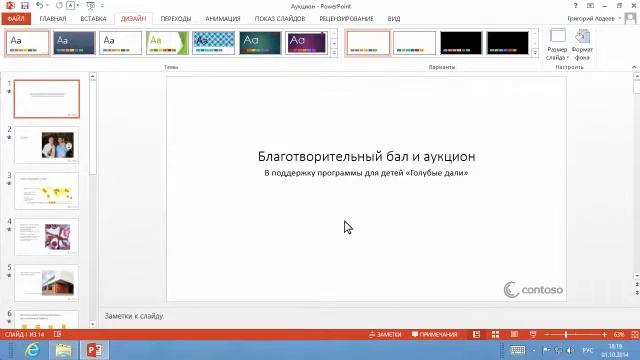Click the zoom out minus icon
The width and height of the screenshot is (640, 360).
coord(547,334)
